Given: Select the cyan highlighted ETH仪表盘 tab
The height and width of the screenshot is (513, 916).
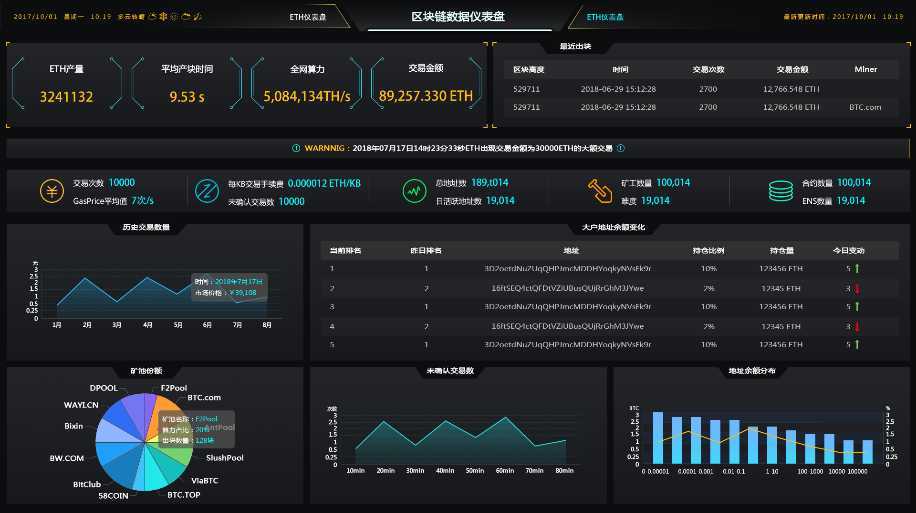Looking at the screenshot, I should point(605,17).
